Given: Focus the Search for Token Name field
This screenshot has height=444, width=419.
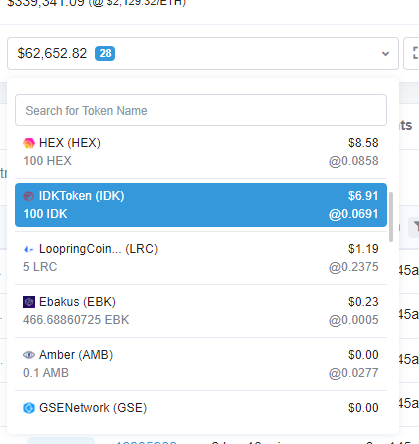Looking at the screenshot, I should point(201,110).
